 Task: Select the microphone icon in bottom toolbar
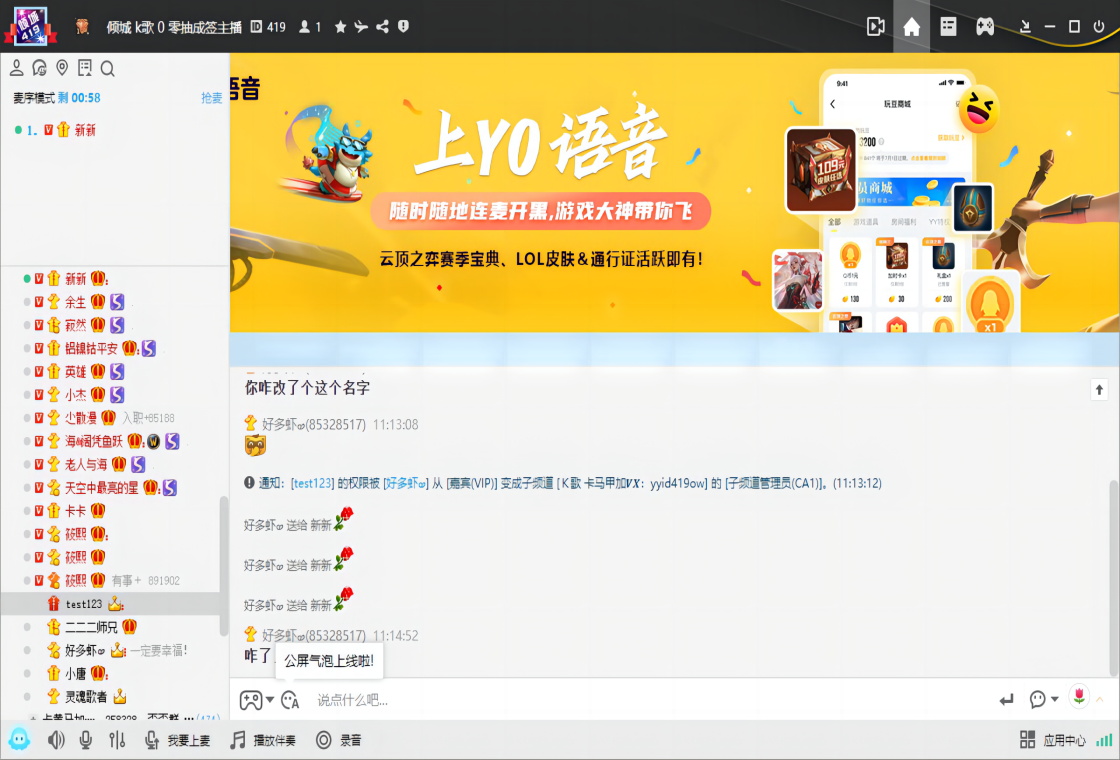(x=85, y=739)
